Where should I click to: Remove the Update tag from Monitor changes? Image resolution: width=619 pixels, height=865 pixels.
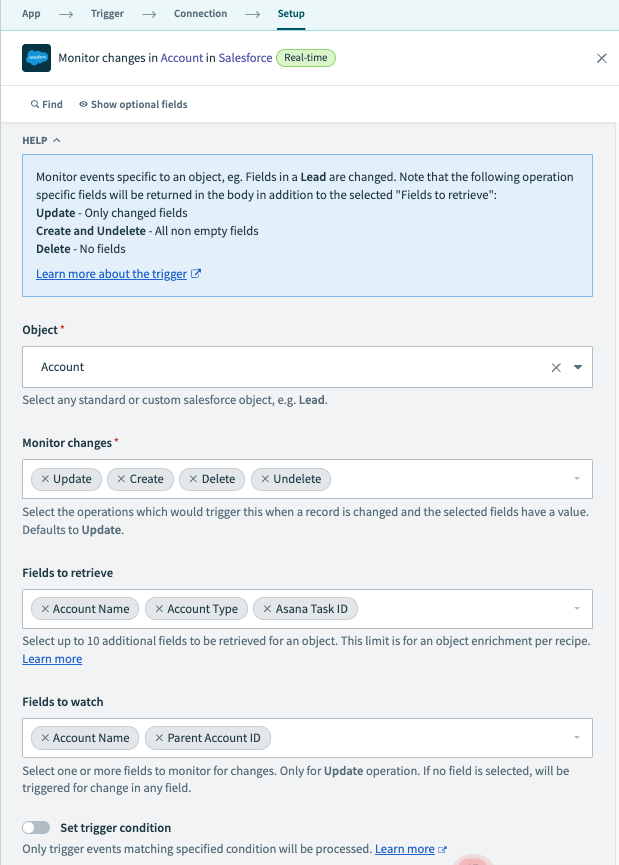[x=45, y=479]
